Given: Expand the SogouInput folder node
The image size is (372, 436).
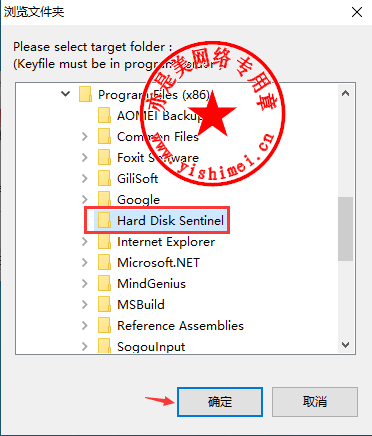Looking at the screenshot, I should pos(85,346).
